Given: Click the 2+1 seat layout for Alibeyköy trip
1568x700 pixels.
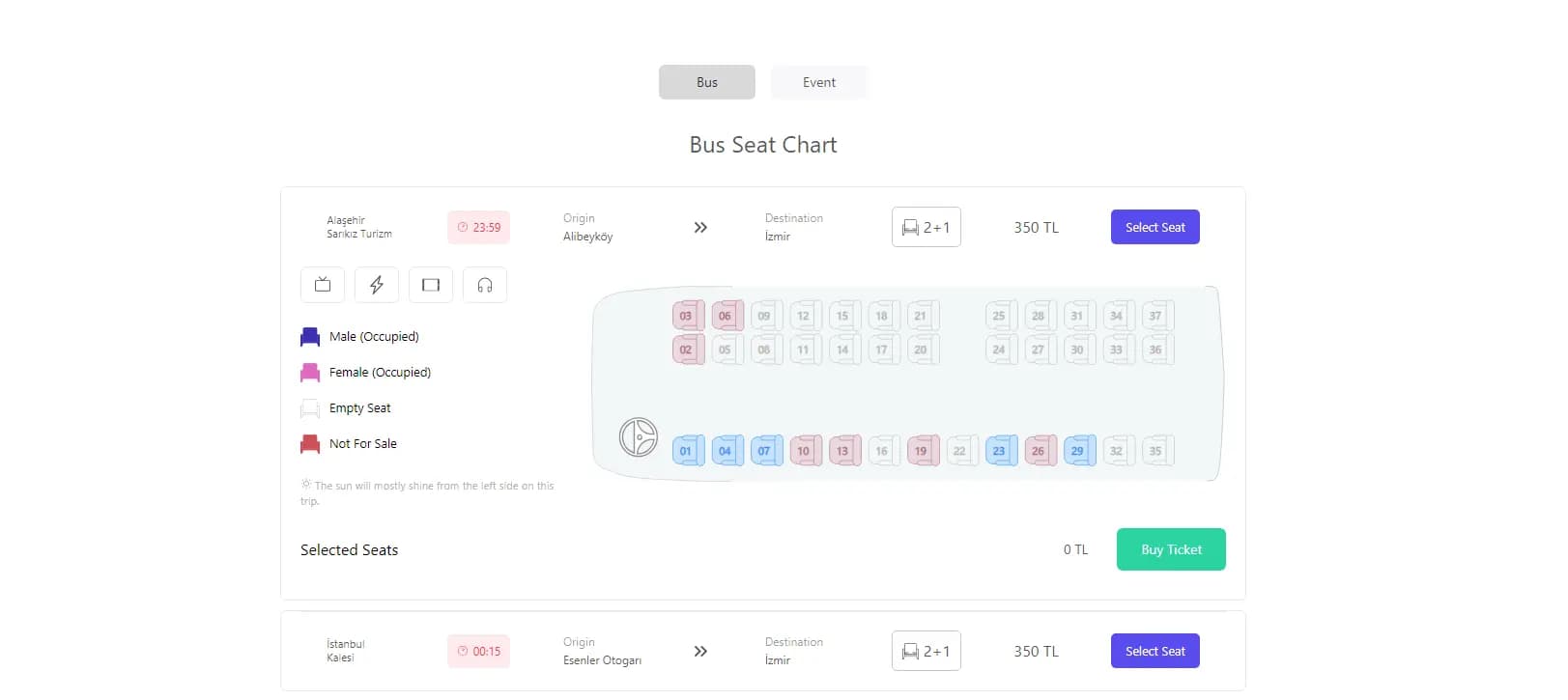Looking at the screenshot, I should coord(926,227).
